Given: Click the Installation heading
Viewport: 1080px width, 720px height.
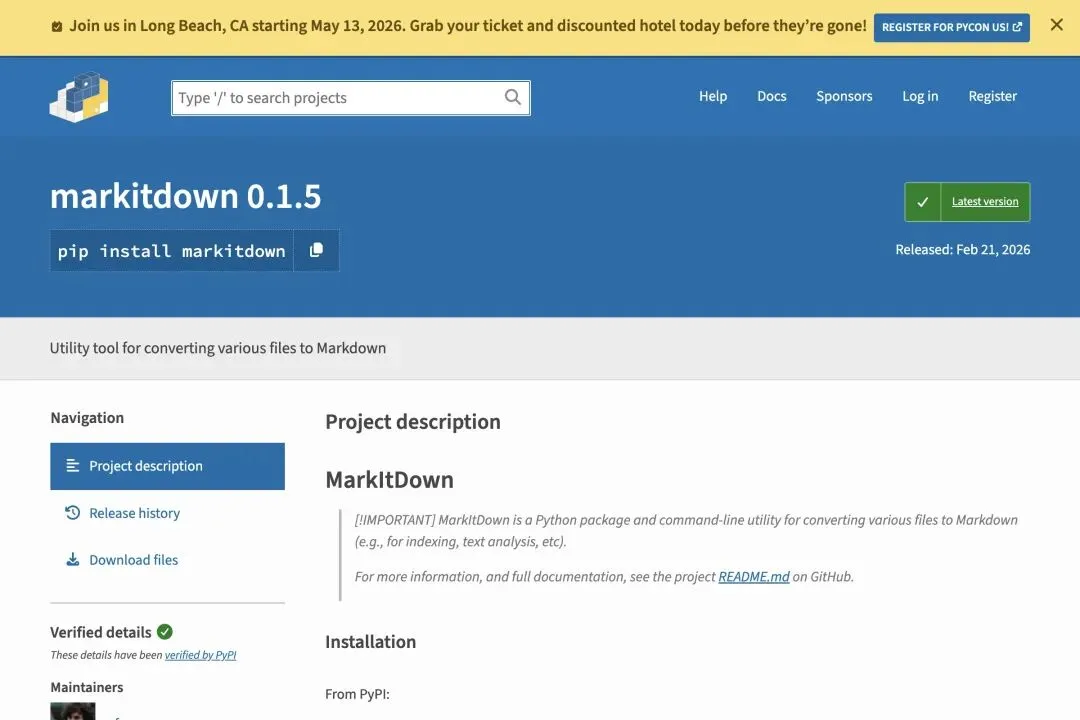Looking at the screenshot, I should click(x=371, y=641).
